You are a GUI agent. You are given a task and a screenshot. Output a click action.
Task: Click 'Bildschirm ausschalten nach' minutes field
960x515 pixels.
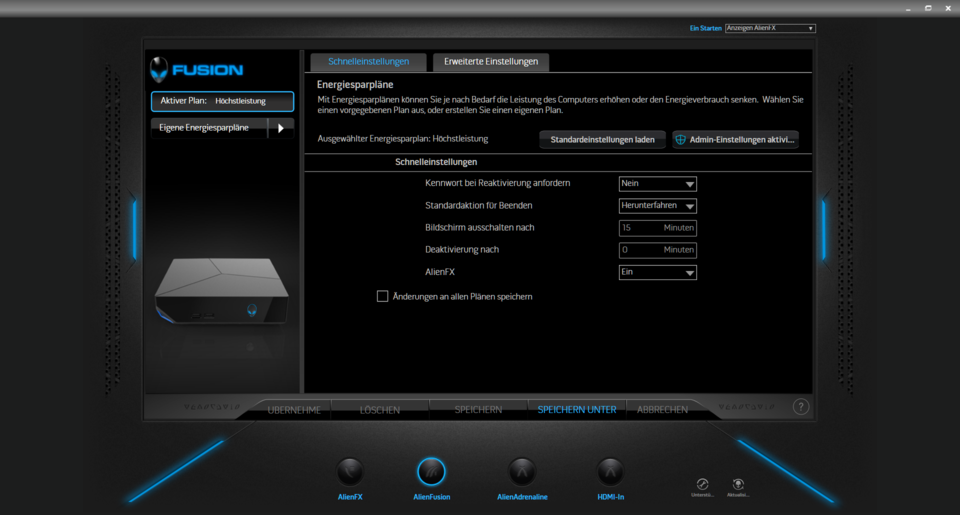pyautogui.click(x=658, y=228)
